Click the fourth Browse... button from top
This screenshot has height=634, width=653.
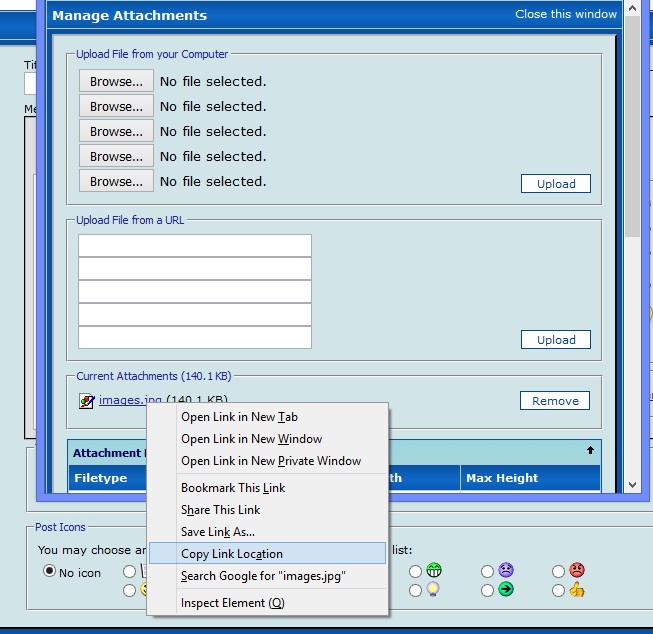[x=116, y=156]
